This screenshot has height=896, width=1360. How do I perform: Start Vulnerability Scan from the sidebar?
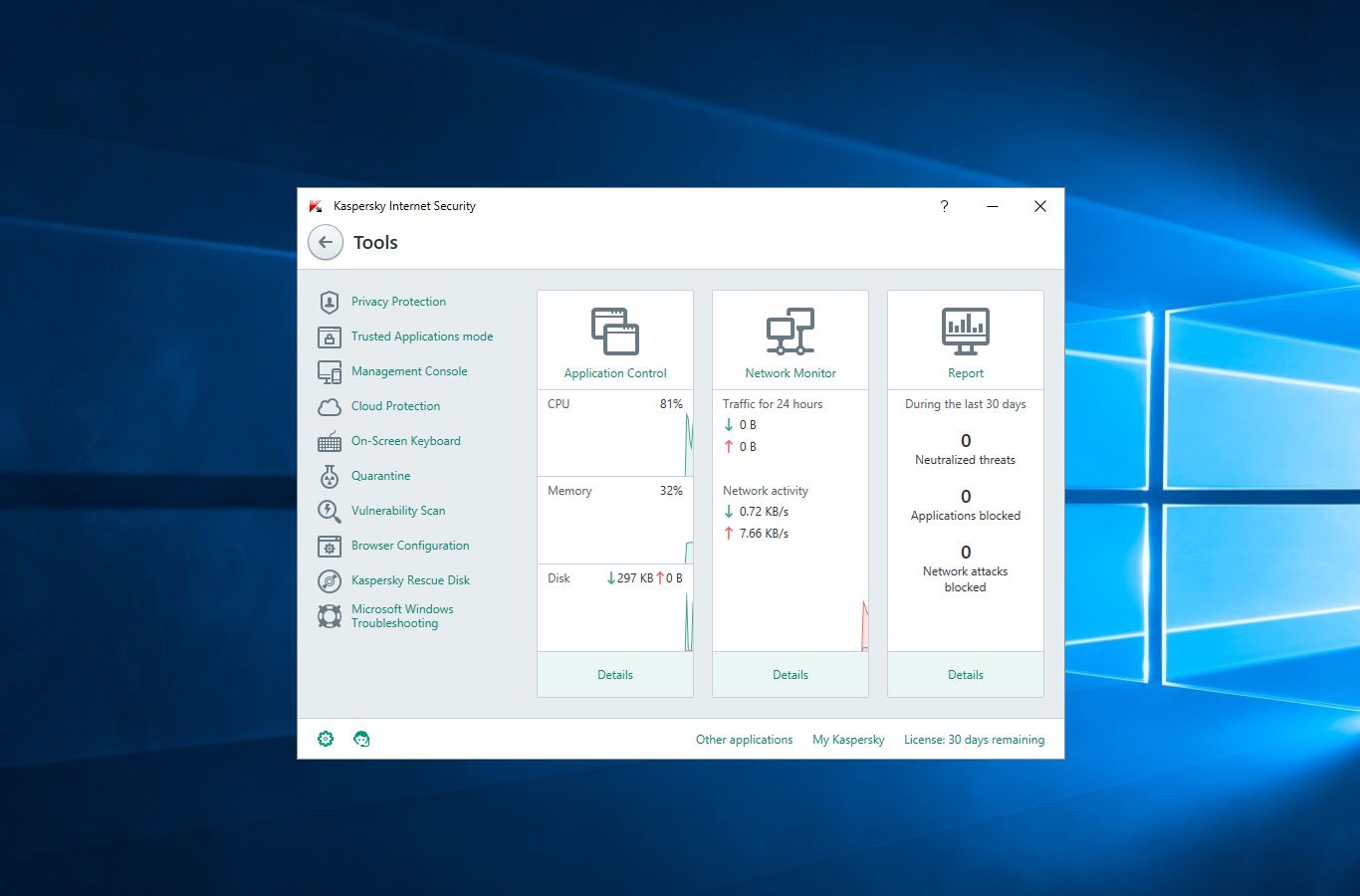[398, 511]
